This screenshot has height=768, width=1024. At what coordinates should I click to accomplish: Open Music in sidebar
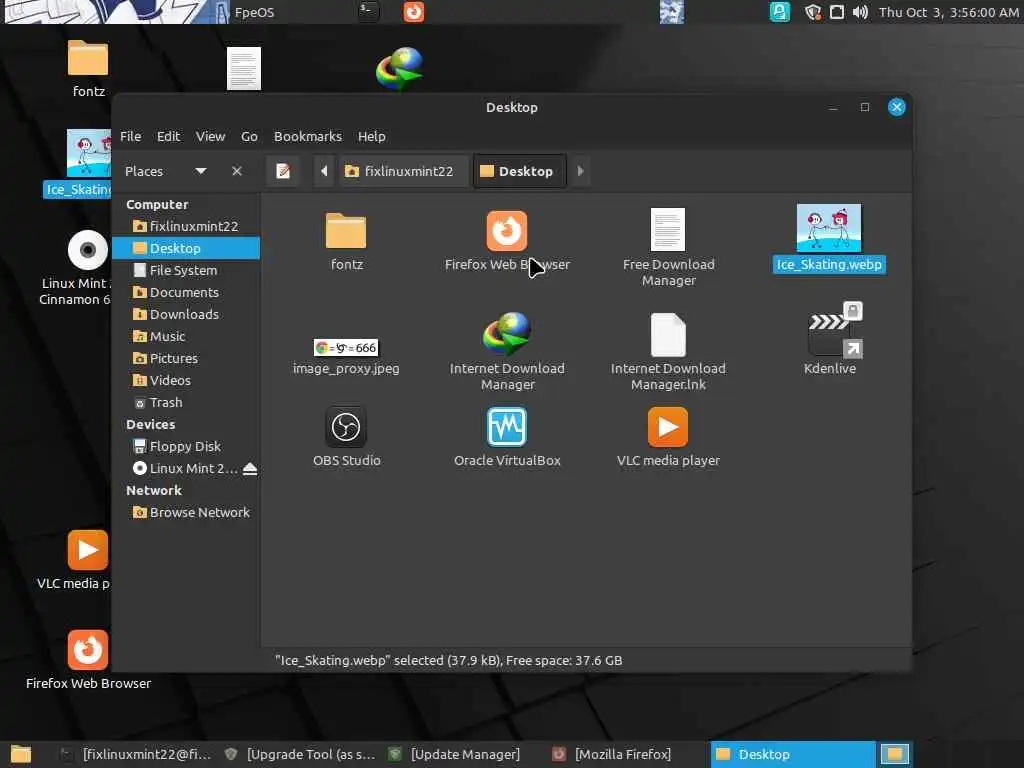pos(186,336)
